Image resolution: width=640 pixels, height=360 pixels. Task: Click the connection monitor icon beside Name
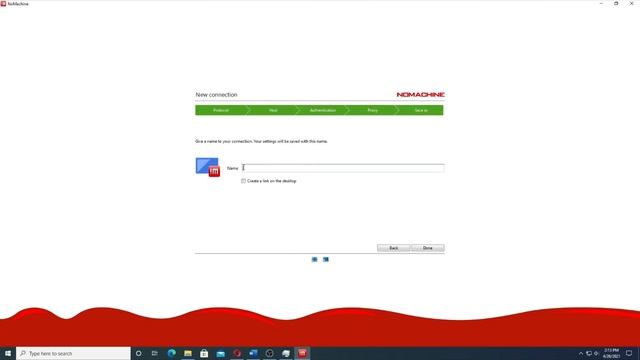(x=208, y=167)
